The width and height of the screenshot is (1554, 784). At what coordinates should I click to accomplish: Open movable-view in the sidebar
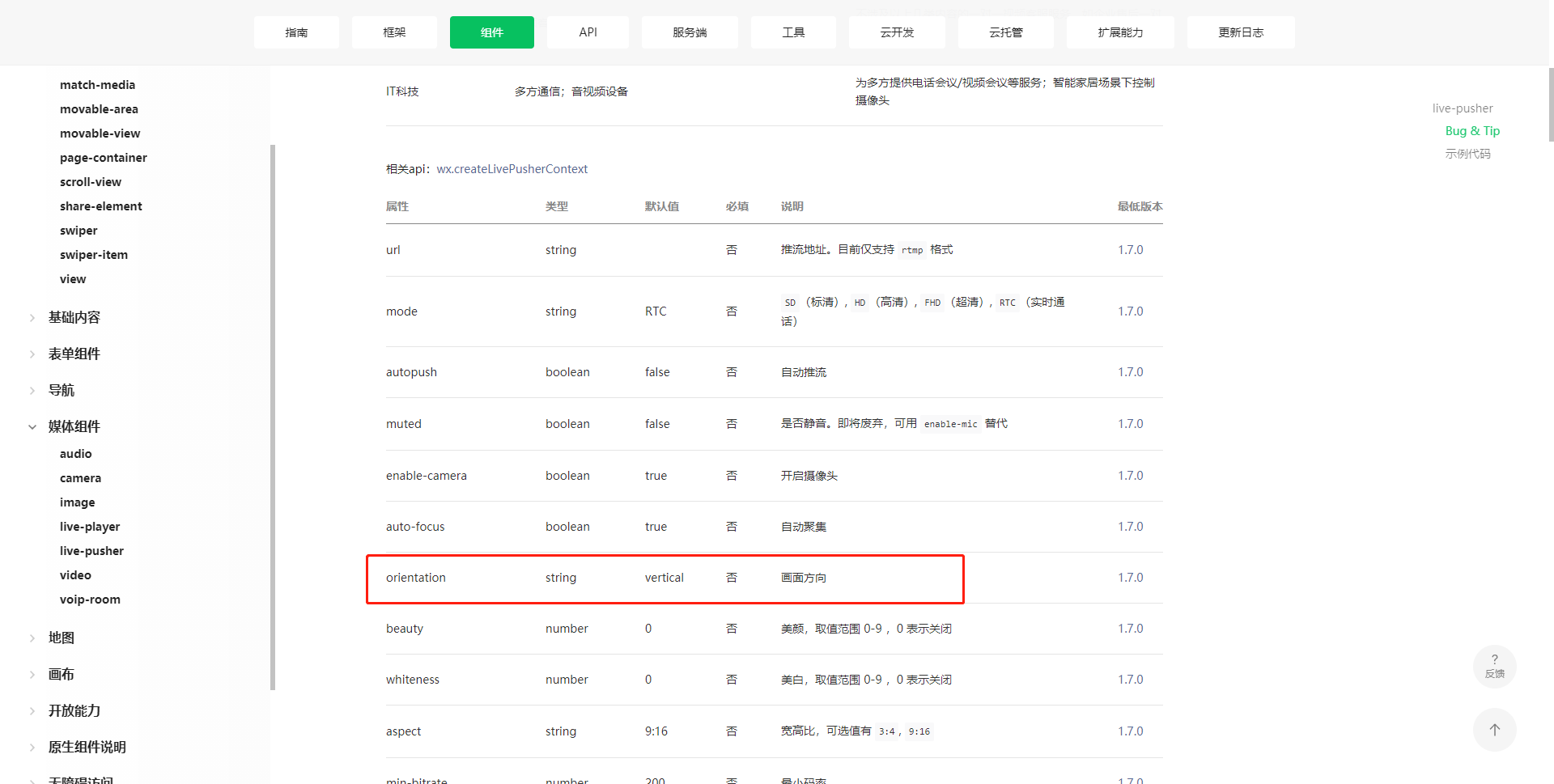pos(100,133)
